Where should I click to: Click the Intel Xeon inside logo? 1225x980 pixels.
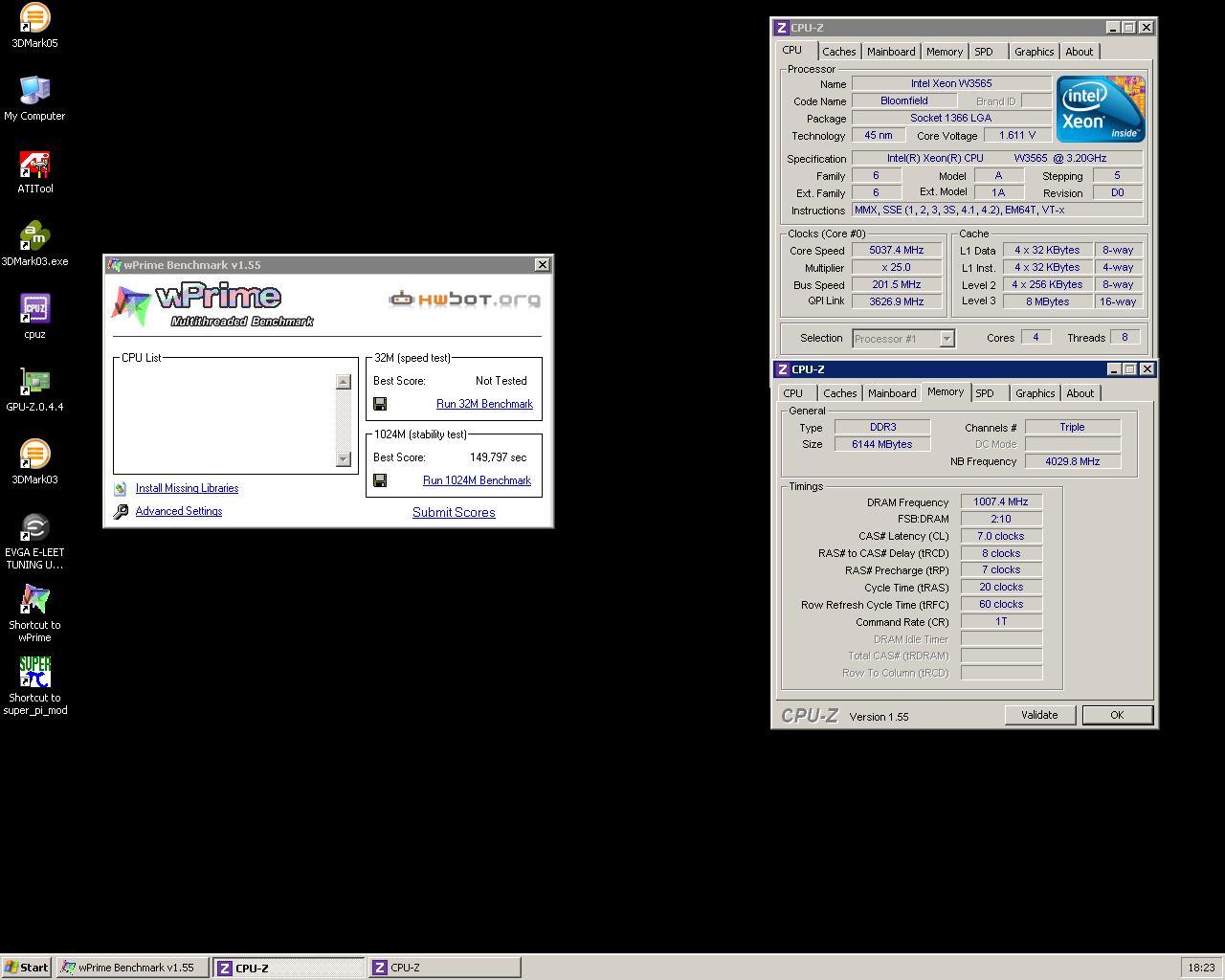click(1101, 109)
